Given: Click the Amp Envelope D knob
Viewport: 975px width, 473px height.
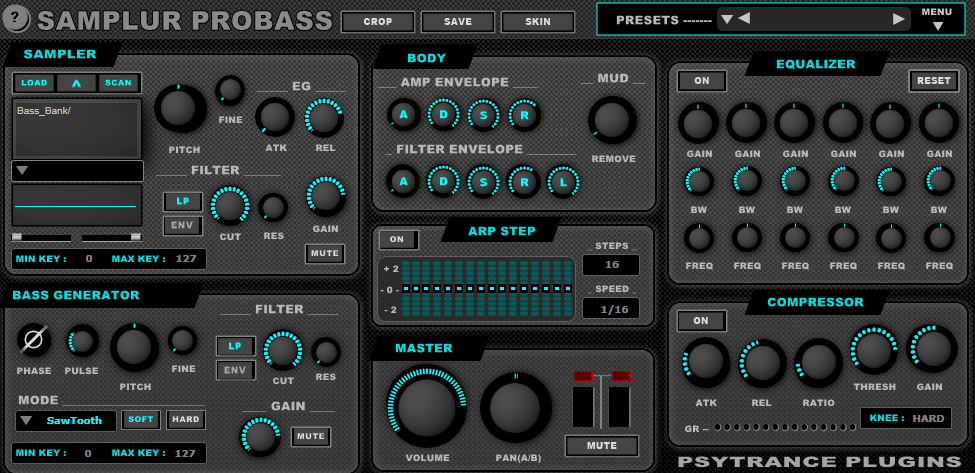Looking at the screenshot, I should [444, 115].
